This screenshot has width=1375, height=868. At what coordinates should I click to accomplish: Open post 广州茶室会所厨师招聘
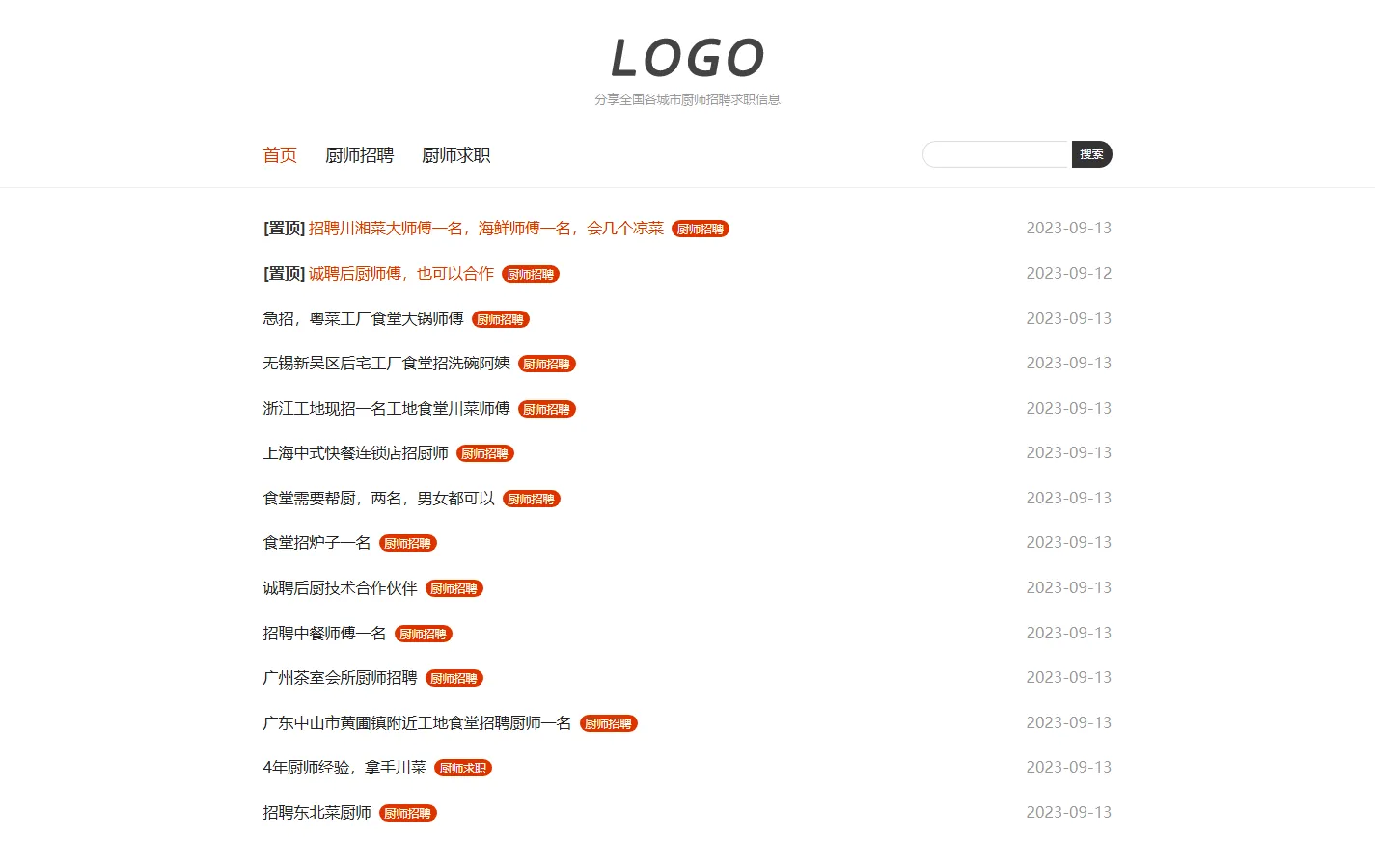(x=340, y=678)
